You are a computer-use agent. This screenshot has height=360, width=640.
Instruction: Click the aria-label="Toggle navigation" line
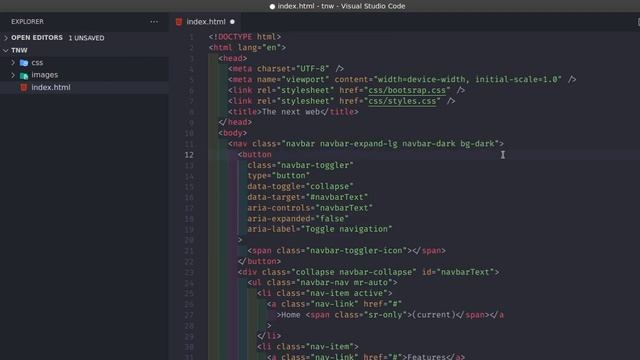320,229
